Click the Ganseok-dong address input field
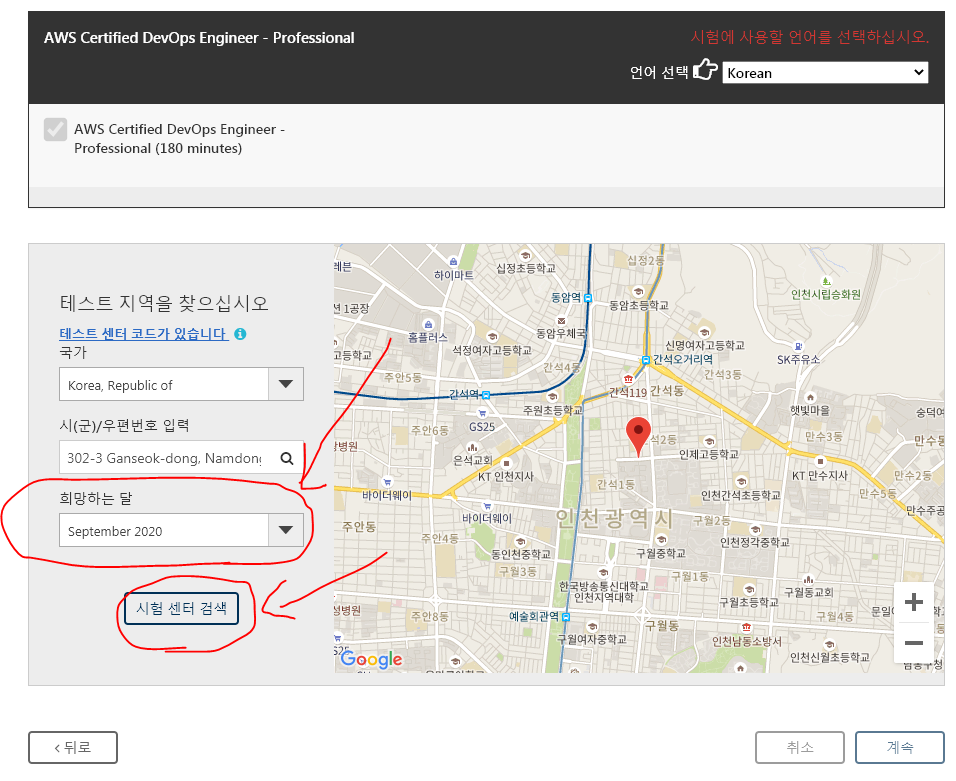This screenshot has height=781, width=956. point(165,457)
